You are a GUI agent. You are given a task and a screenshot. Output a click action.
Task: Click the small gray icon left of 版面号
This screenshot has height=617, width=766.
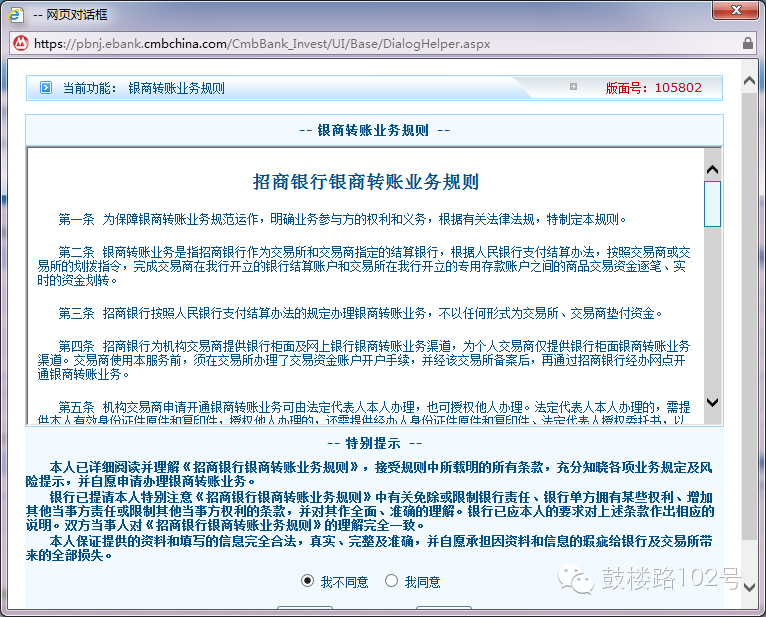pos(573,86)
